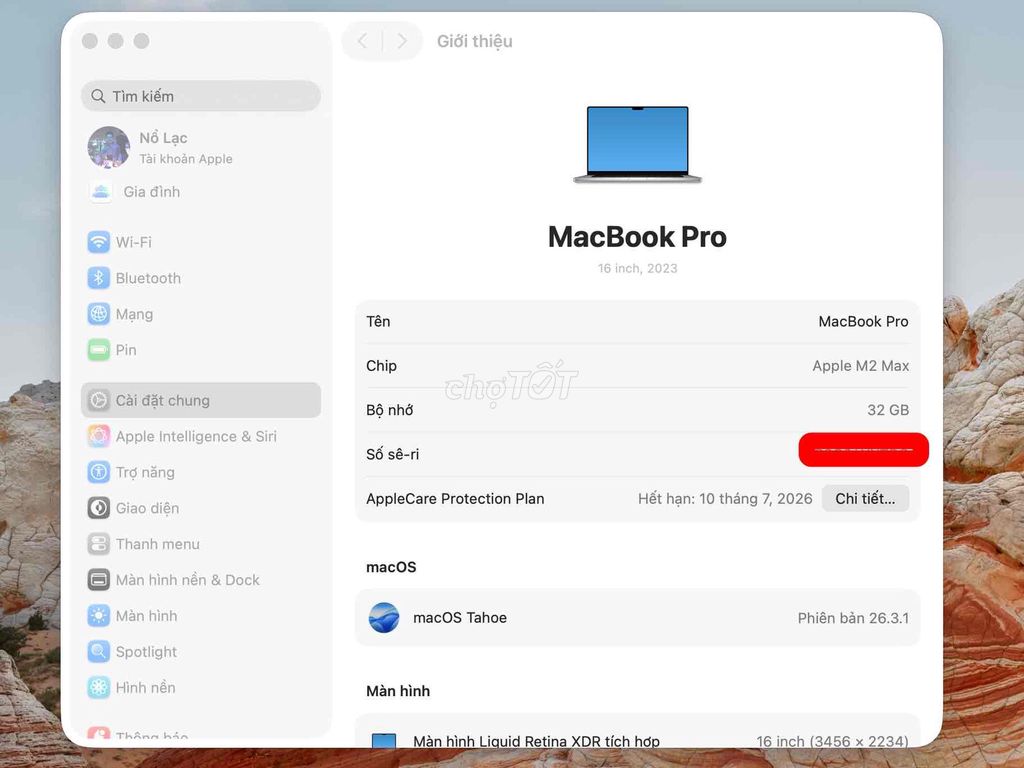The image size is (1024, 768).
Task: Click the Tìm kiếm search field
Action: 200,96
